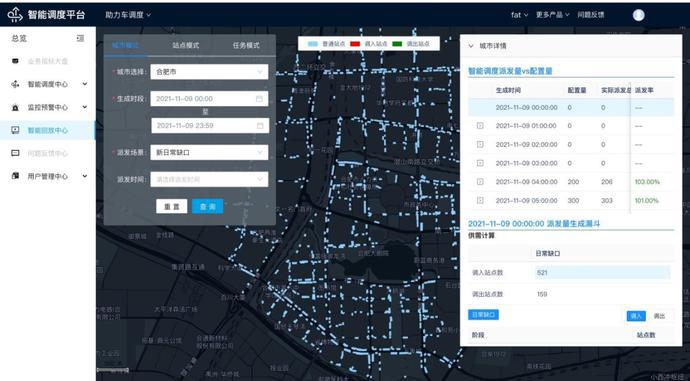Viewport: 690px width, 381px height.
Task: Open the 助力车调度 dropdown in header
Action: coord(128,15)
